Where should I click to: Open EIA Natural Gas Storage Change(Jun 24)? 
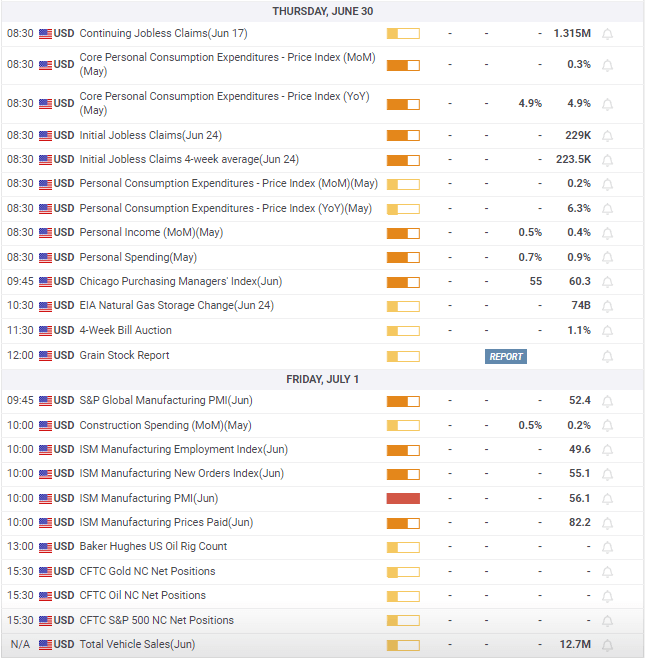pos(177,305)
